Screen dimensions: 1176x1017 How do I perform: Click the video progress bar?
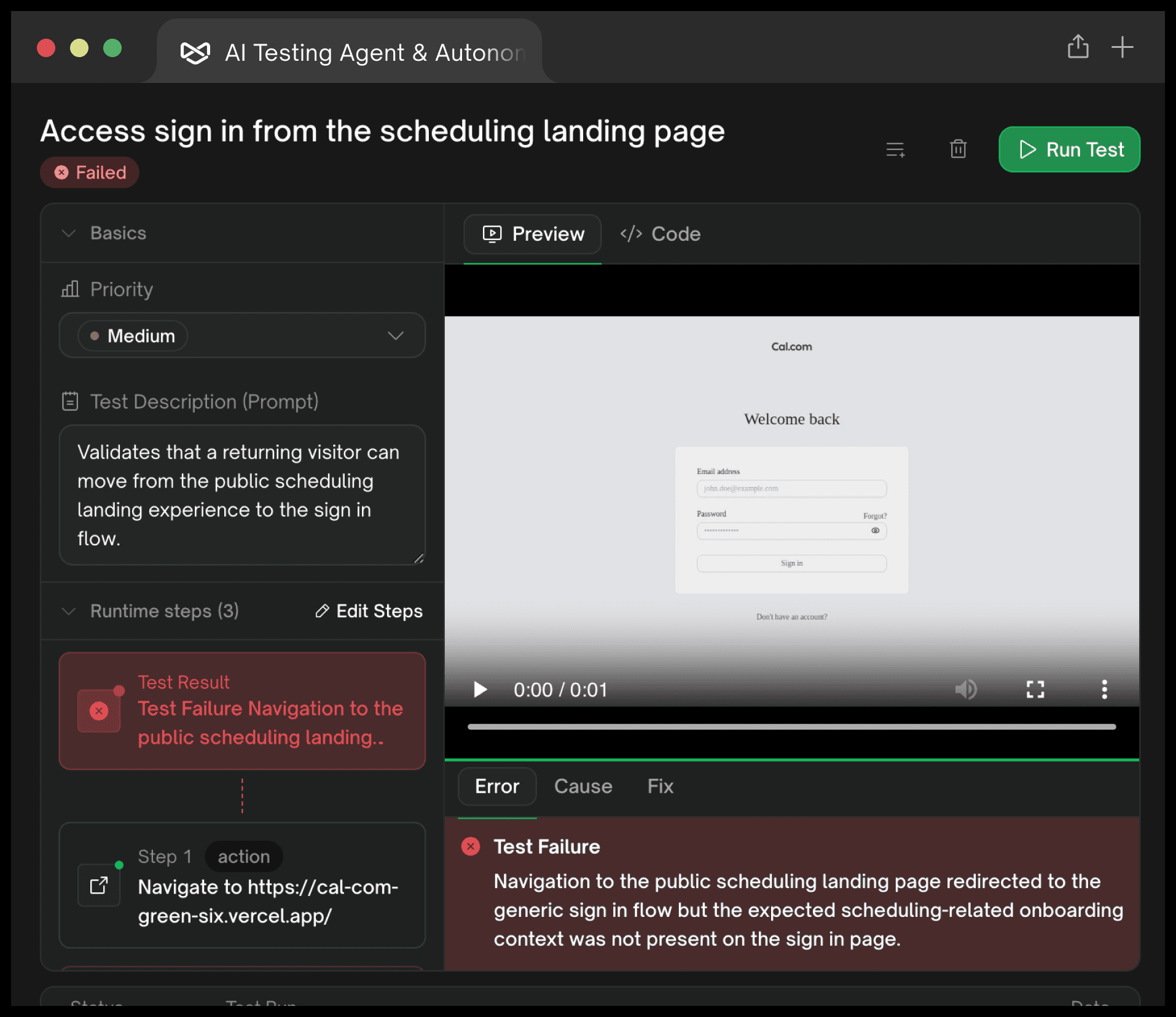click(791, 727)
